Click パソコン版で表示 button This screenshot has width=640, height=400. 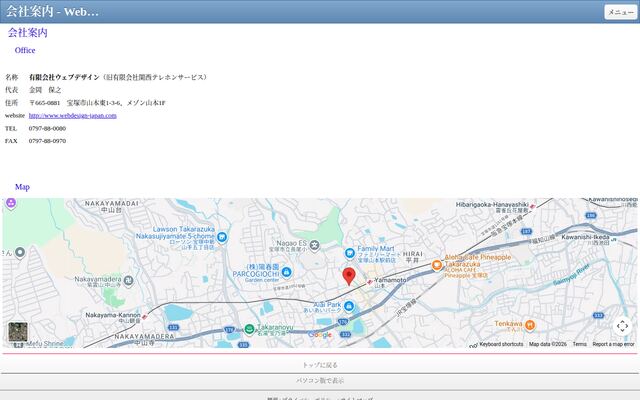click(320, 381)
